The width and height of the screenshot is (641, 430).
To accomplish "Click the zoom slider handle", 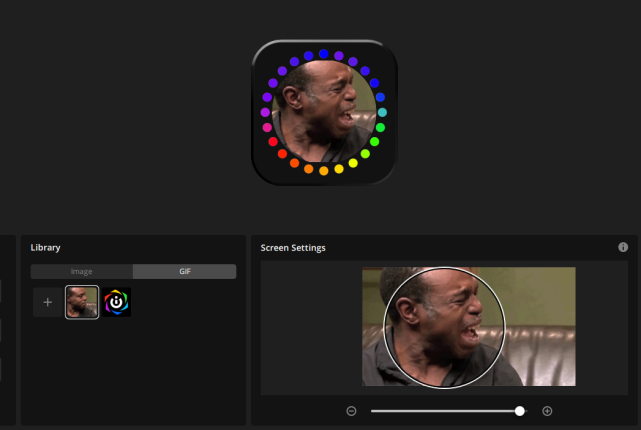I will tap(520, 411).
